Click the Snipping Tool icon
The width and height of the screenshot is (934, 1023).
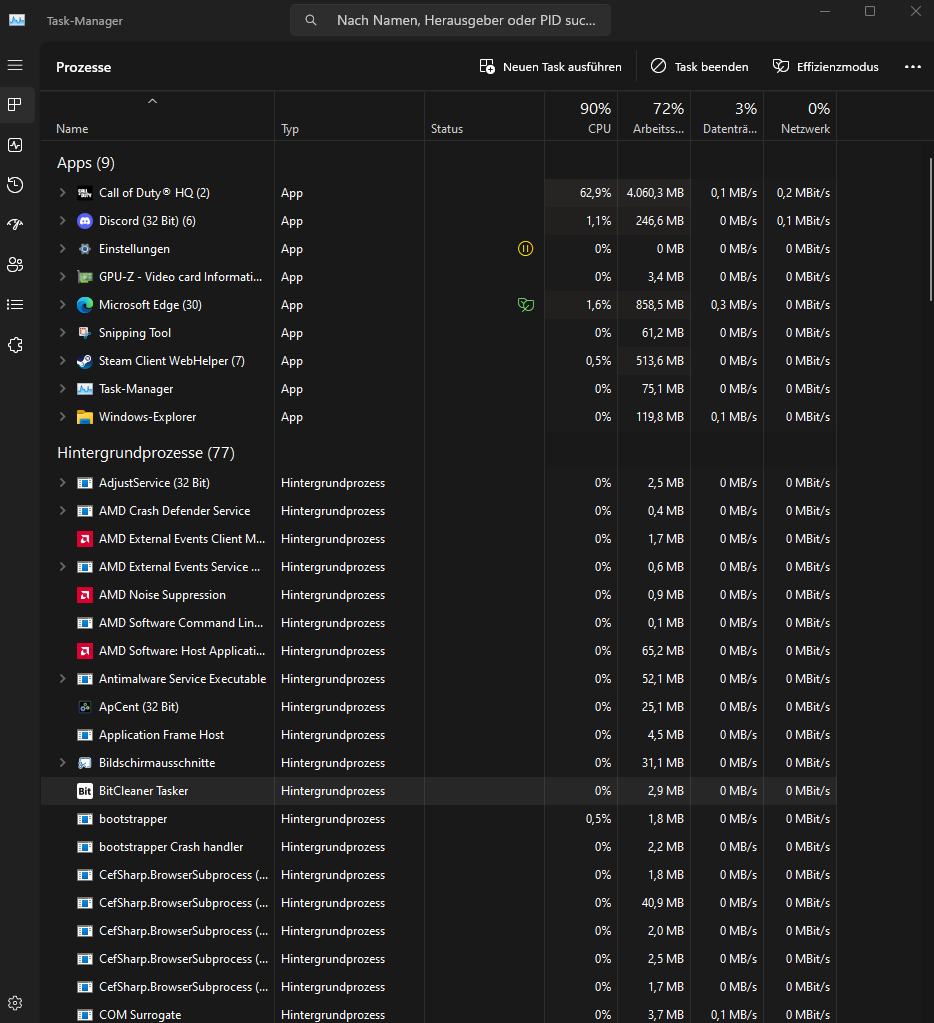click(x=85, y=333)
